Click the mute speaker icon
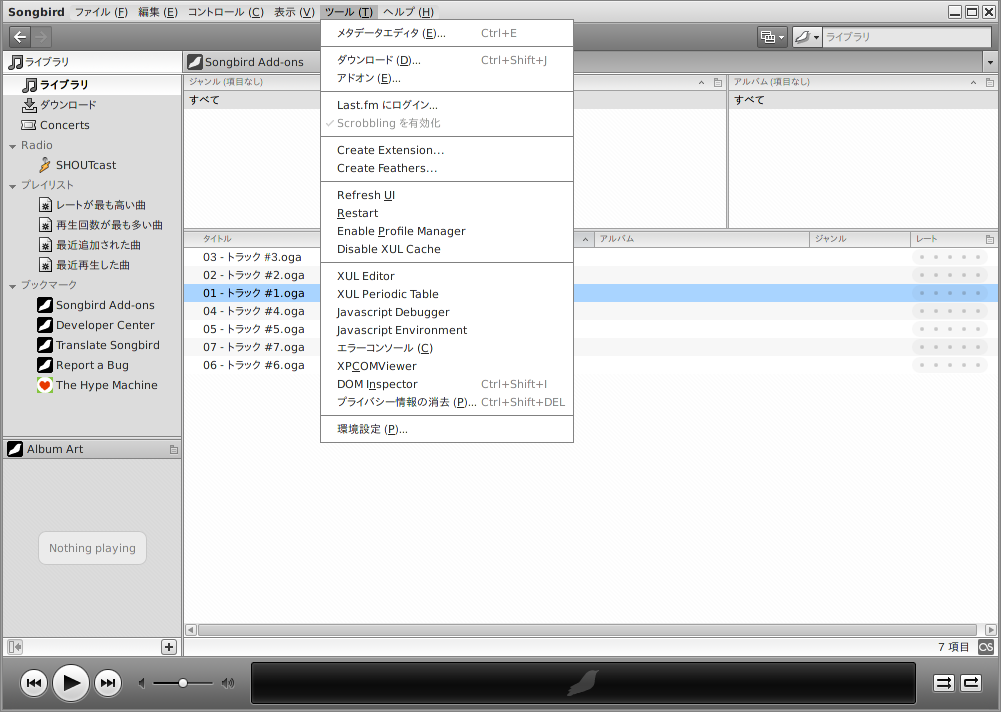The image size is (1001, 712). point(142,683)
